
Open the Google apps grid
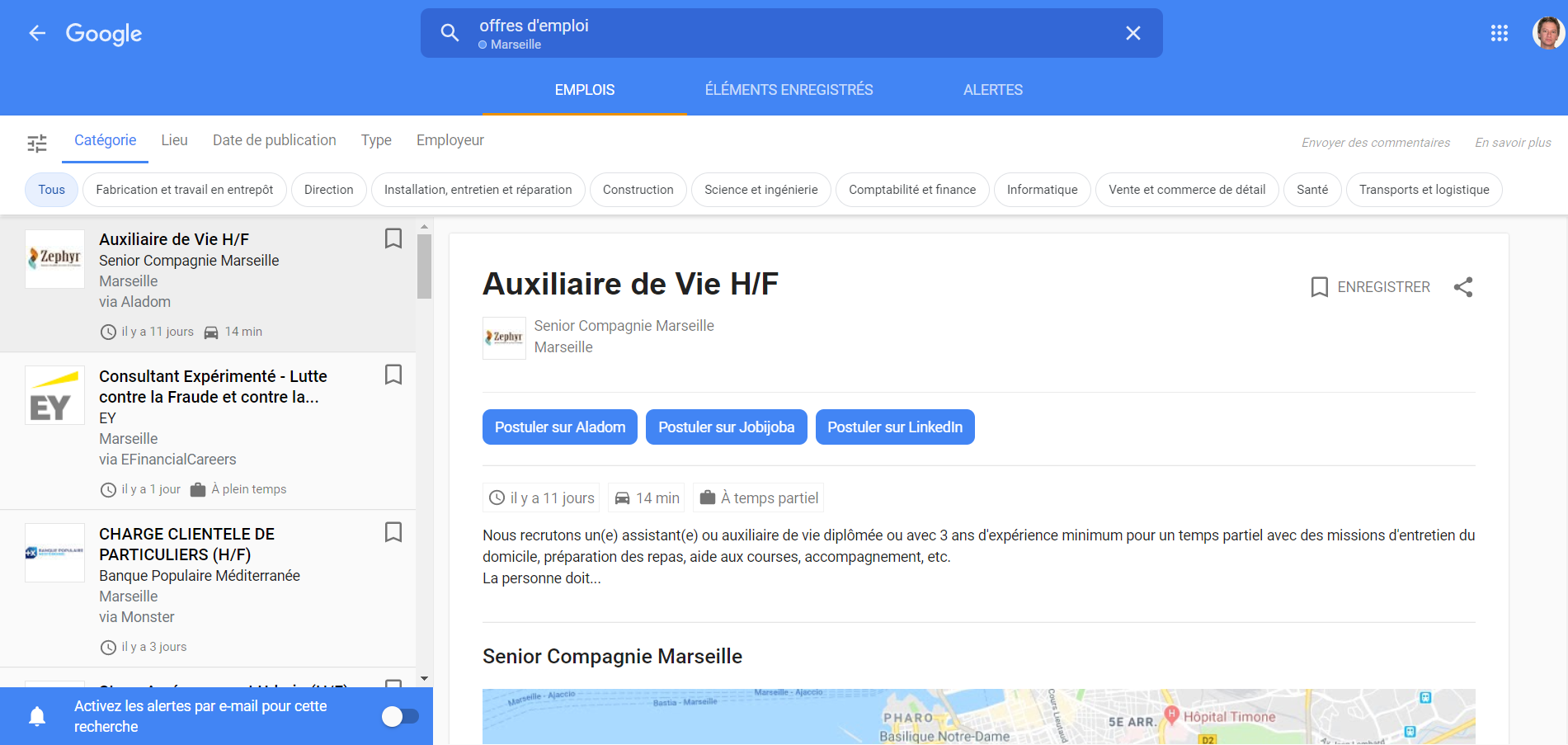[1499, 33]
